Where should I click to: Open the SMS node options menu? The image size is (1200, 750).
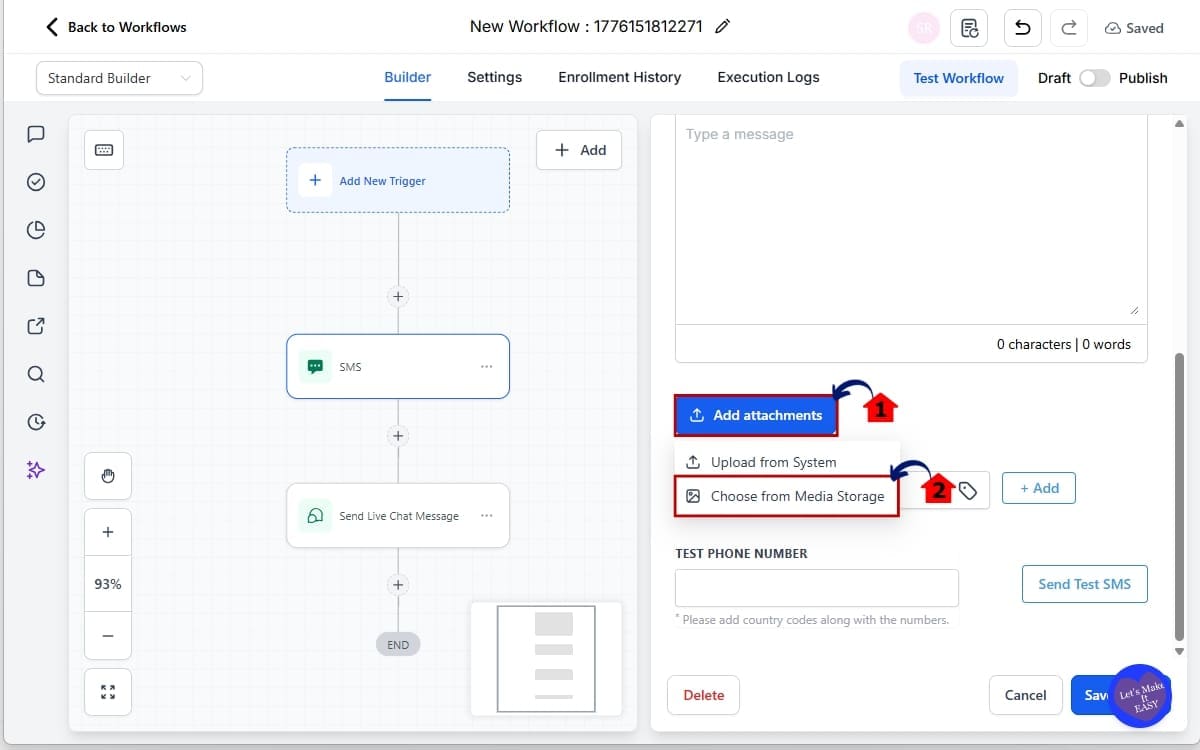tap(487, 366)
